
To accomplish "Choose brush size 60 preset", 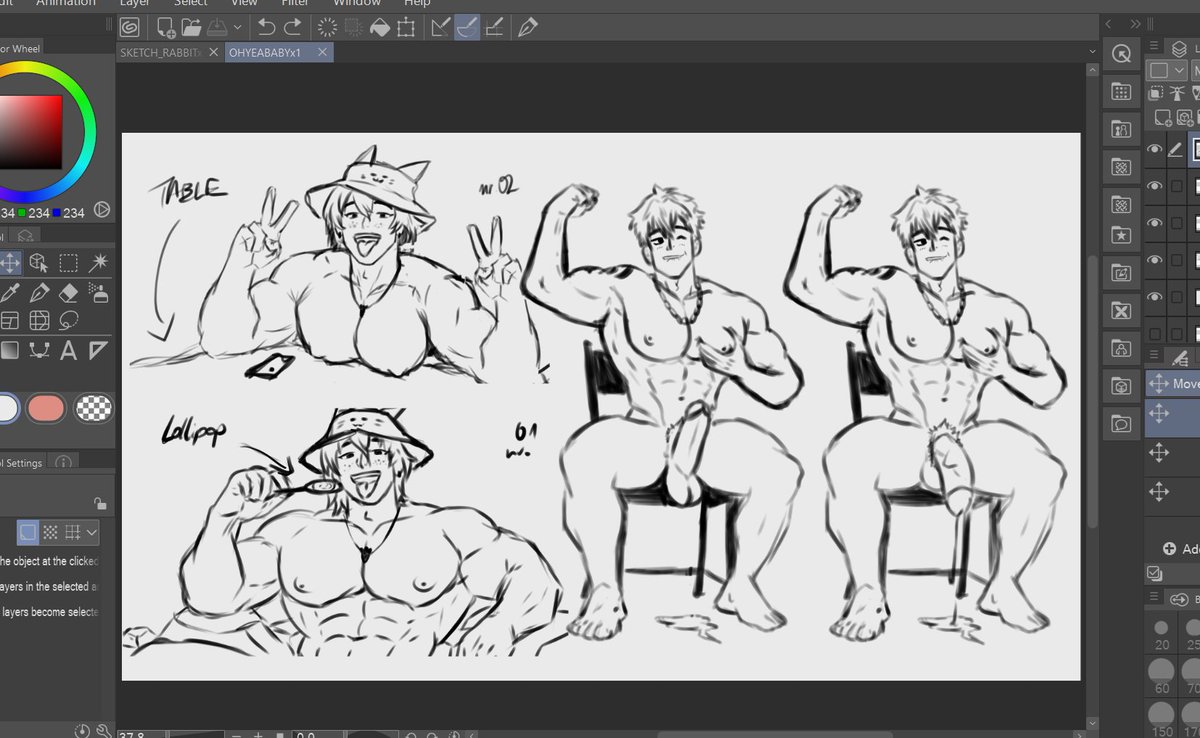I will coord(1162,674).
